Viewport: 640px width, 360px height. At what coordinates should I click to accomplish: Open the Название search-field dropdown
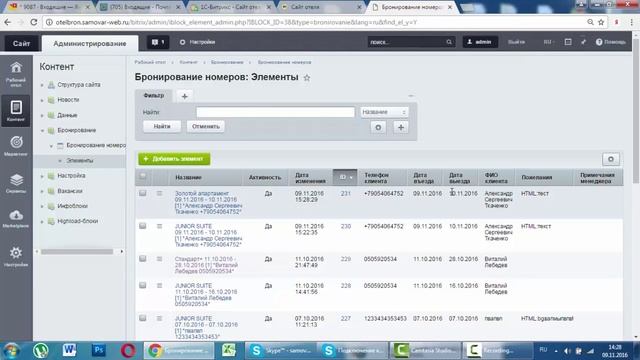pyautogui.click(x=384, y=112)
